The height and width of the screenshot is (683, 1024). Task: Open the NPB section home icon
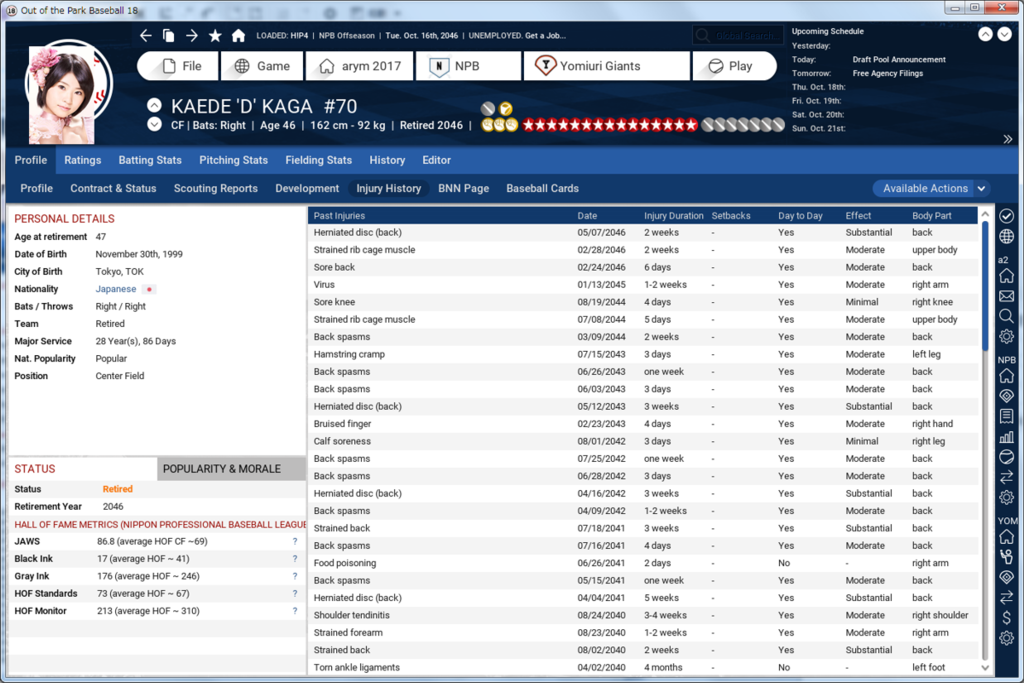[x=1006, y=376]
